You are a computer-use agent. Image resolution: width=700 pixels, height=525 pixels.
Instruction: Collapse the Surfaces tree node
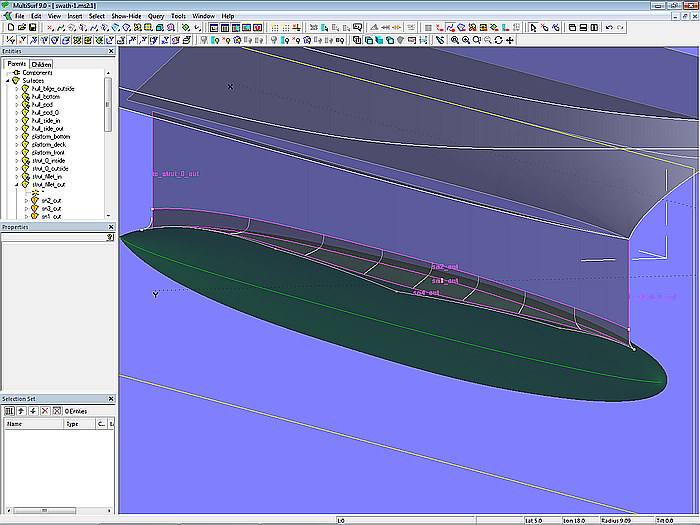8,81
